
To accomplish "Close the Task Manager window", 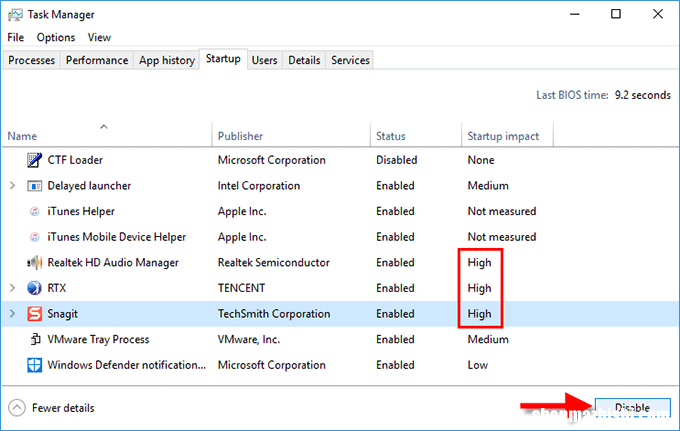I will [657, 14].
